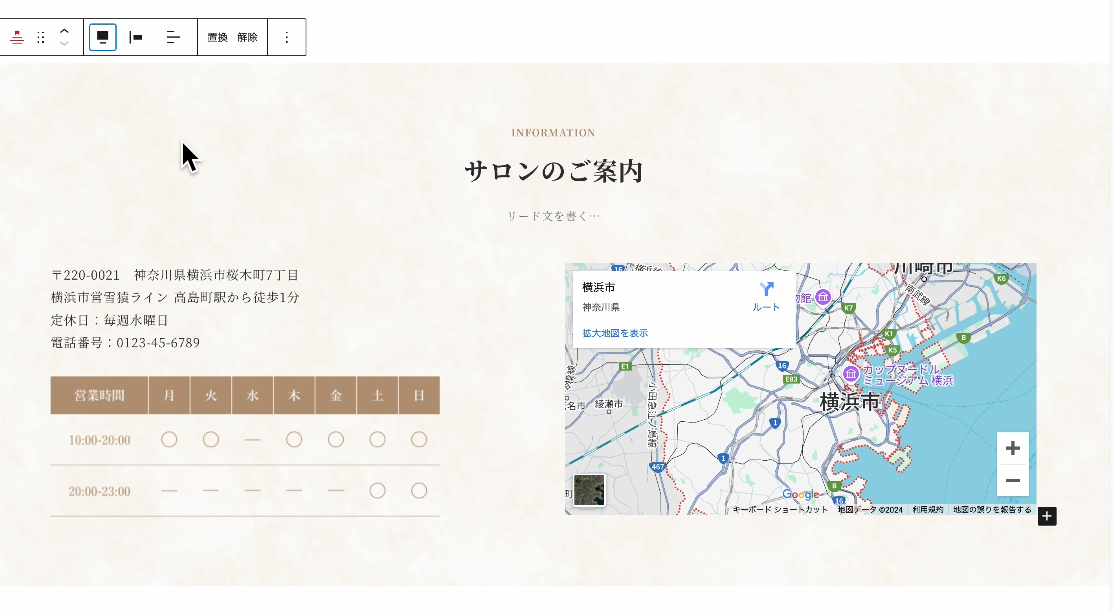Click 置換 to replace the media
1113x611 pixels.
[219, 37]
